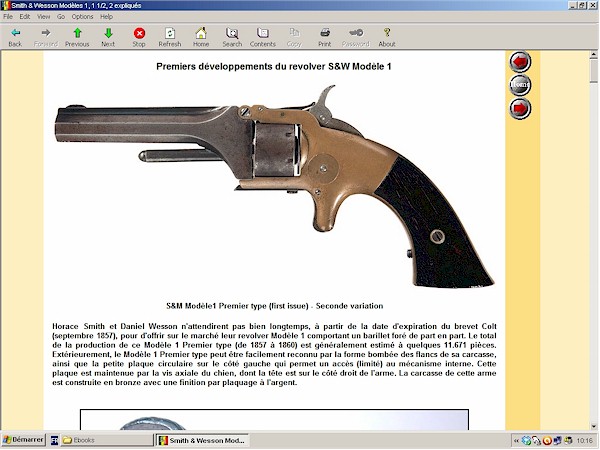
Task: Open the Edit menu
Action: tap(25, 16)
